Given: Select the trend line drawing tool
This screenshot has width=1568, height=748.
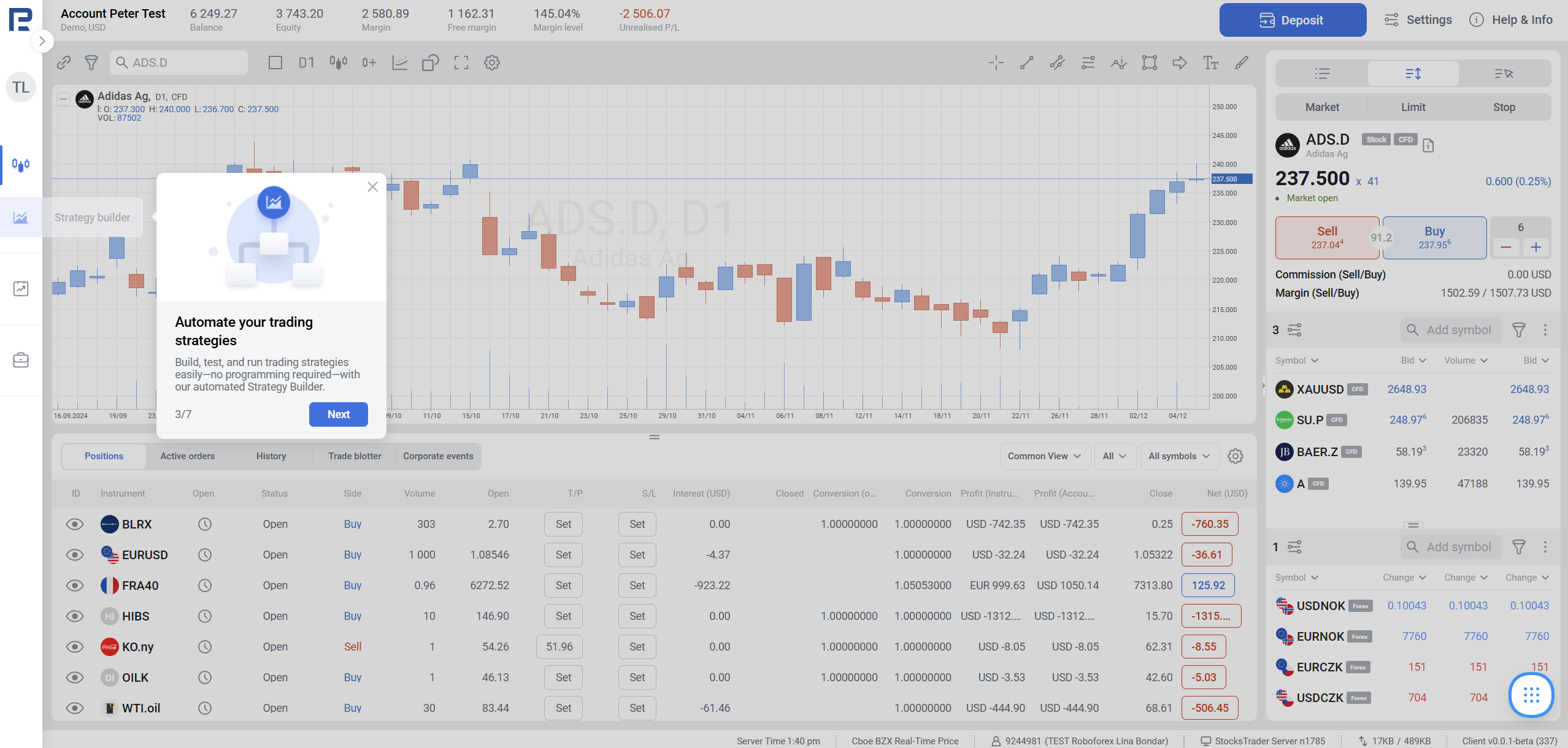Looking at the screenshot, I should (1026, 63).
